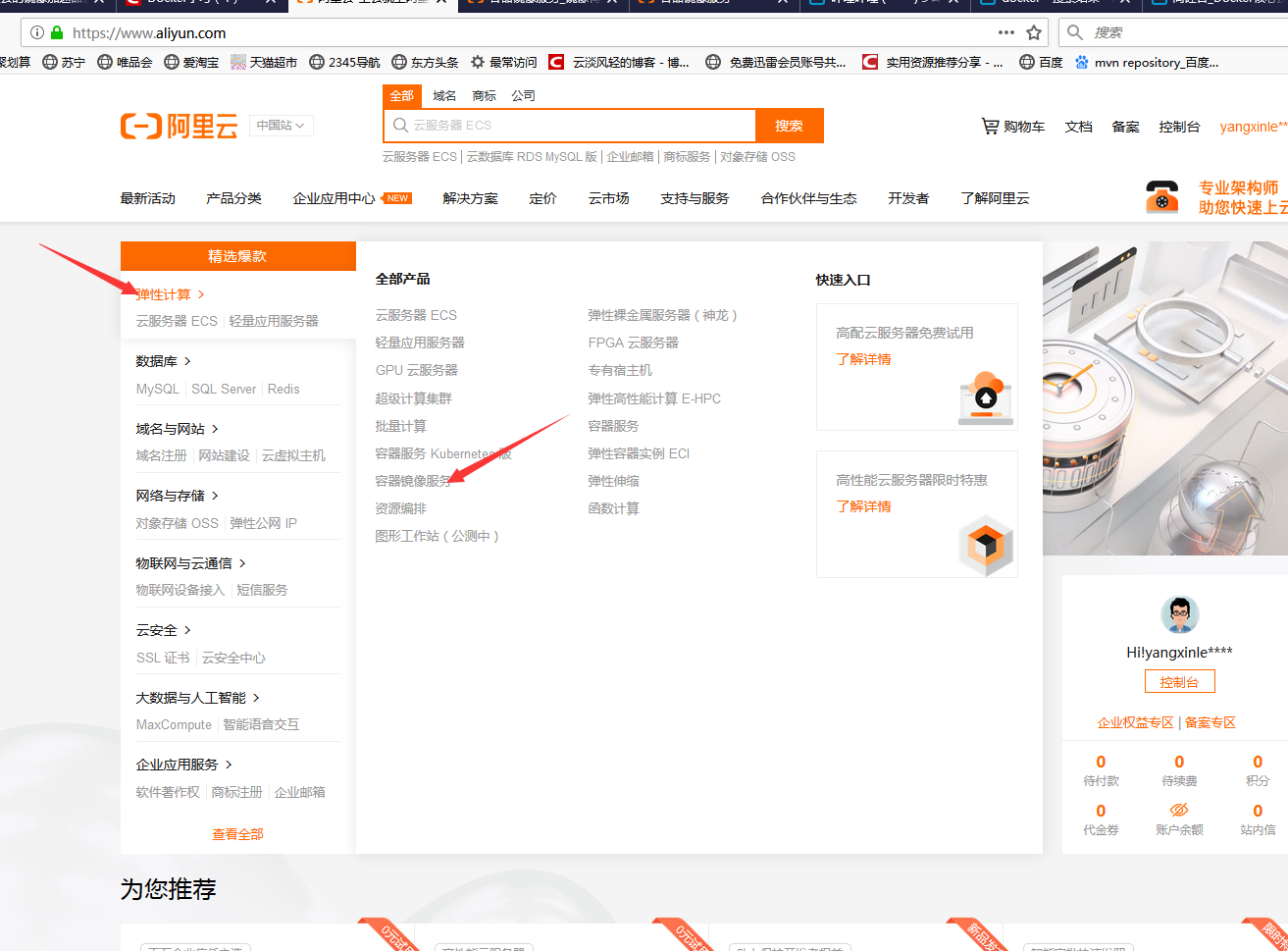1288x951 pixels.
Task: Click the magnifier icon in browser search box
Action: click(x=1075, y=32)
